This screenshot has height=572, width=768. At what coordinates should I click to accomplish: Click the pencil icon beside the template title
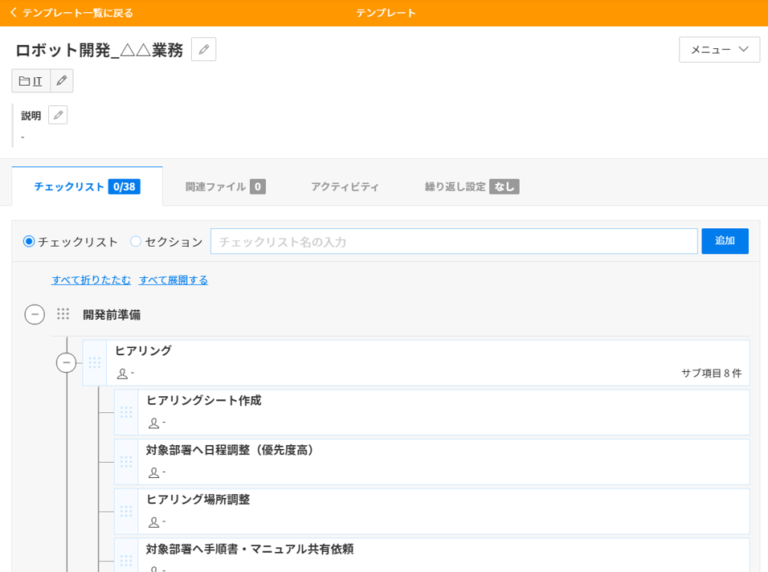(203, 50)
